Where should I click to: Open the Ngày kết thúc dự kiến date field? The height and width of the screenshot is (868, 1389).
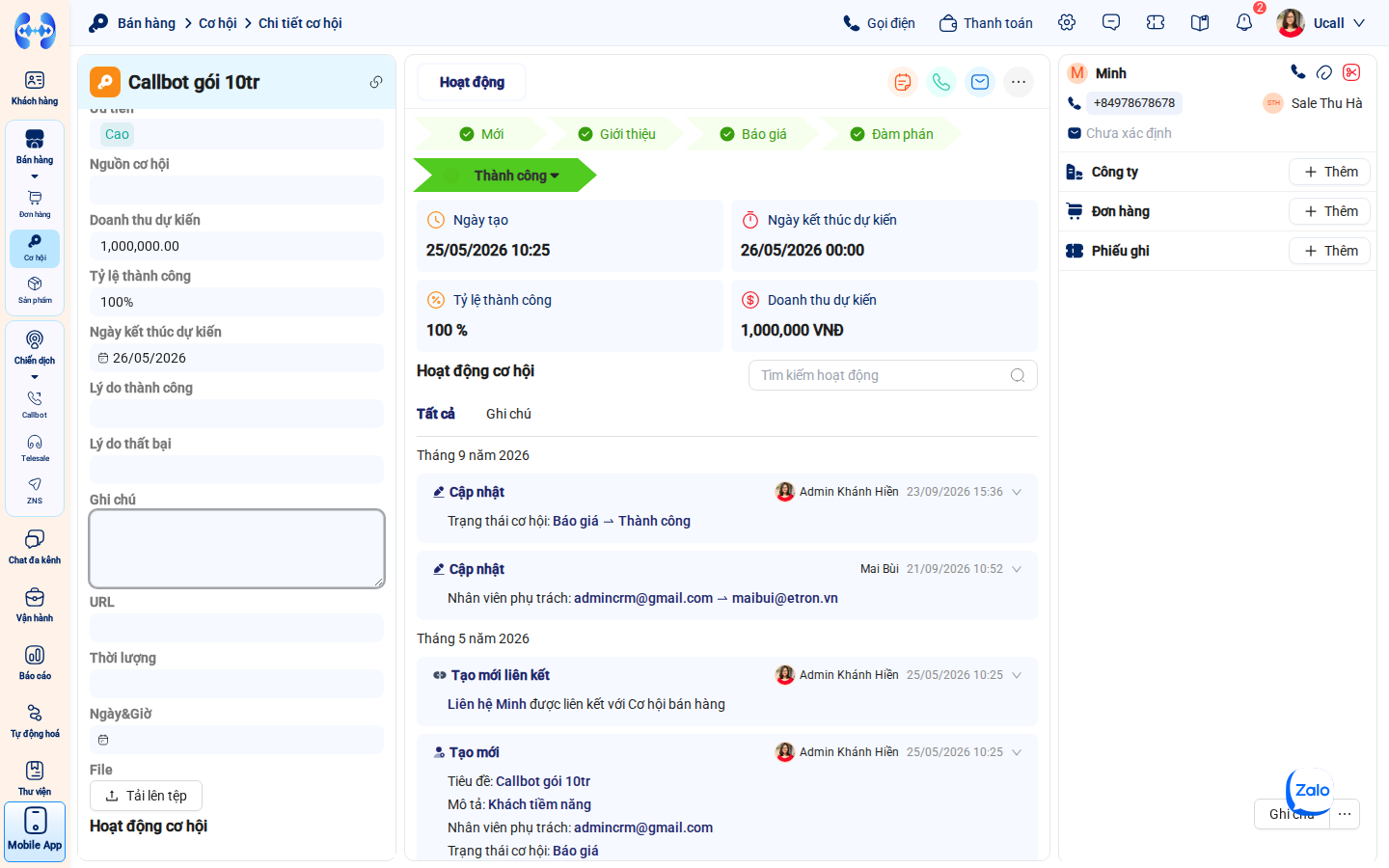coord(237,358)
